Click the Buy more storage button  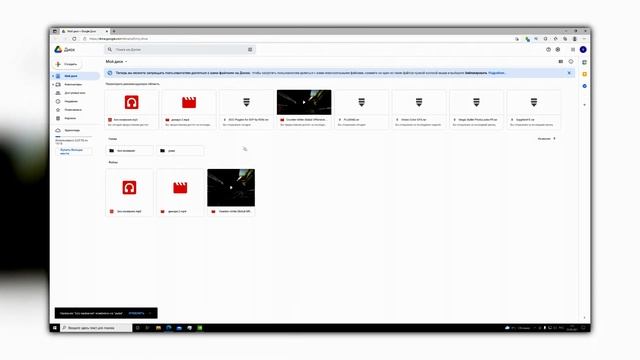[x=73, y=151]
